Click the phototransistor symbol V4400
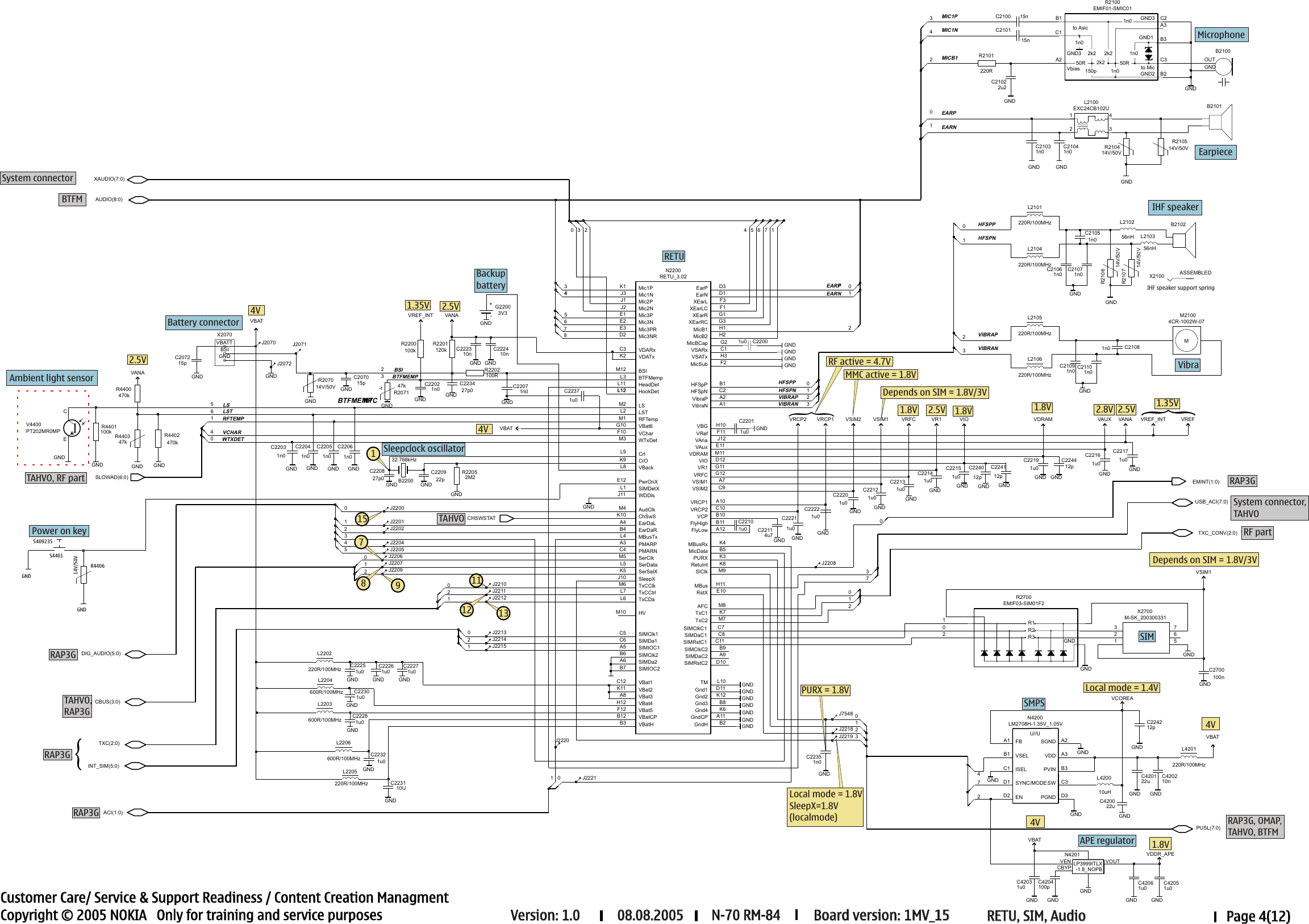 72,428
